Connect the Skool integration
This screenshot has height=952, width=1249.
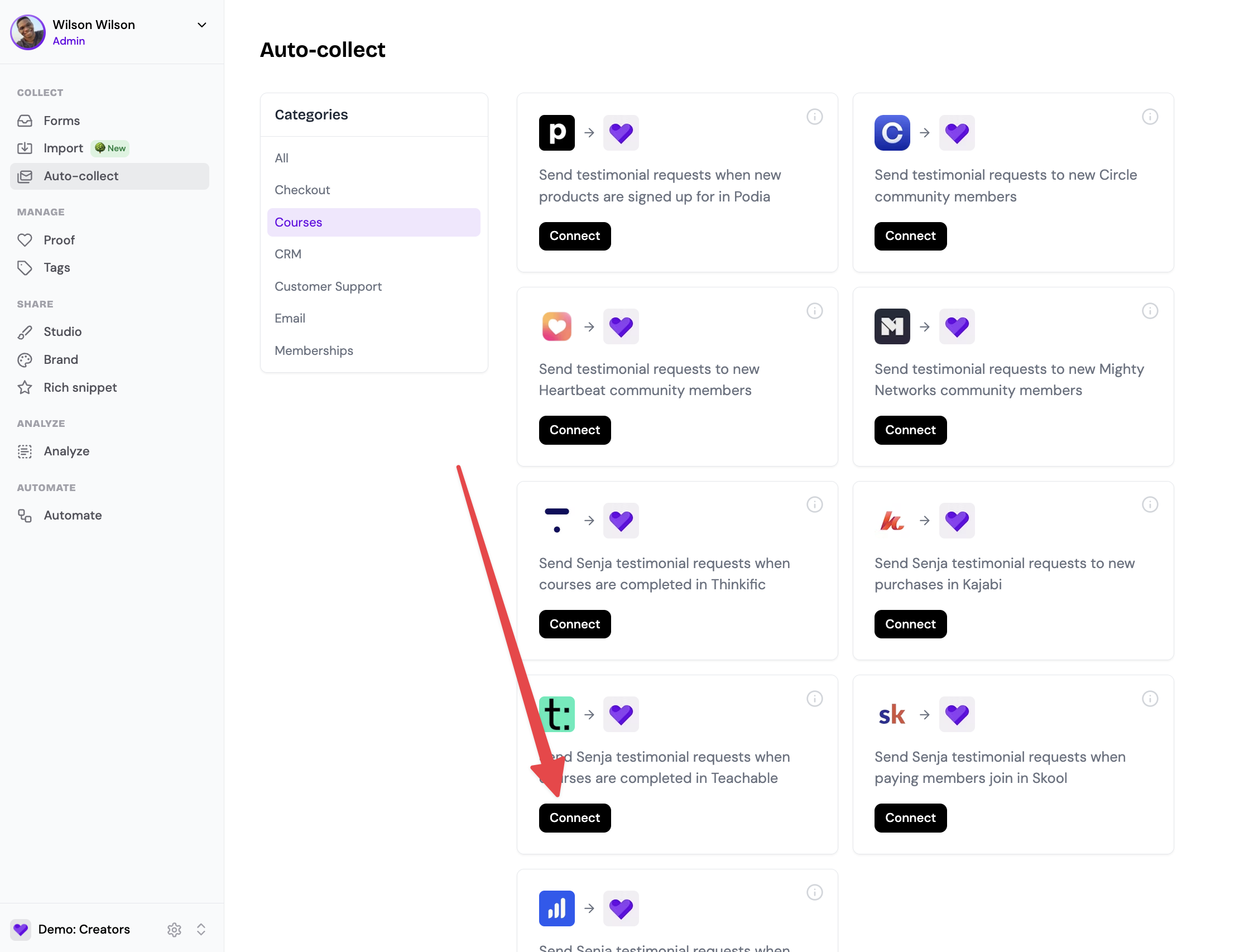coord(910,818)
